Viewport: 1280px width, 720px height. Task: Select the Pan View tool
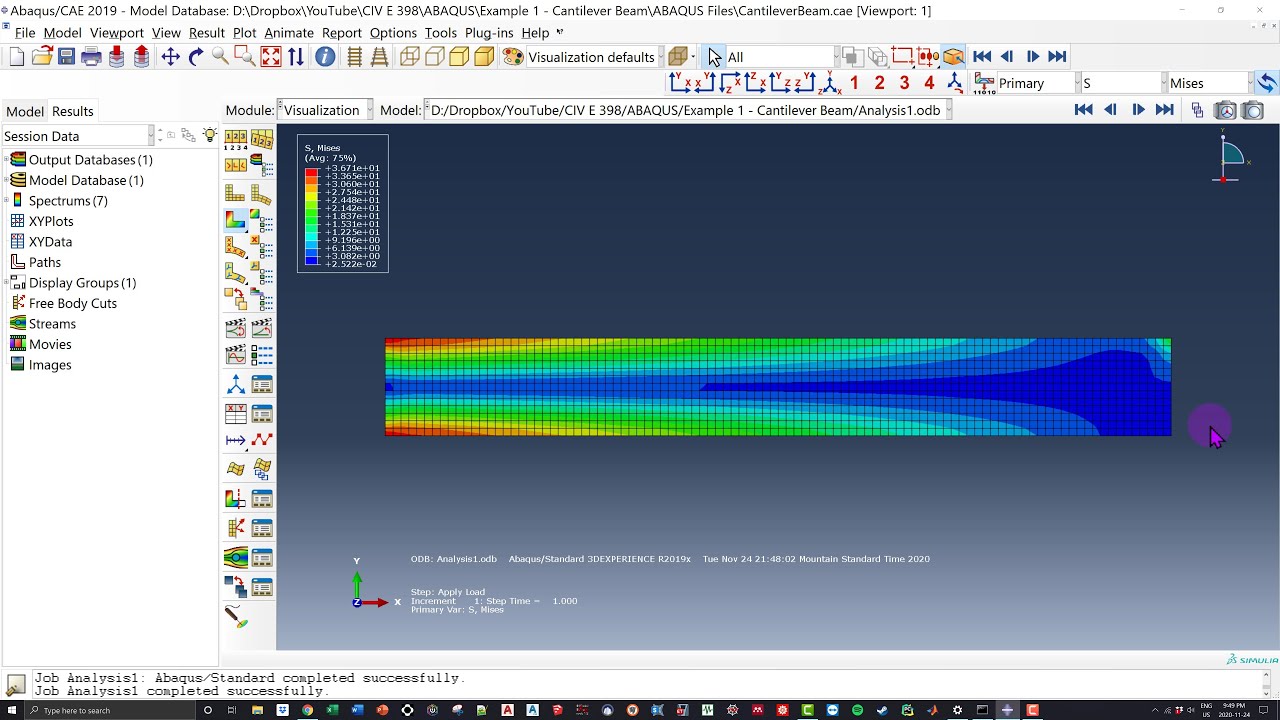[x=170, y=57]
